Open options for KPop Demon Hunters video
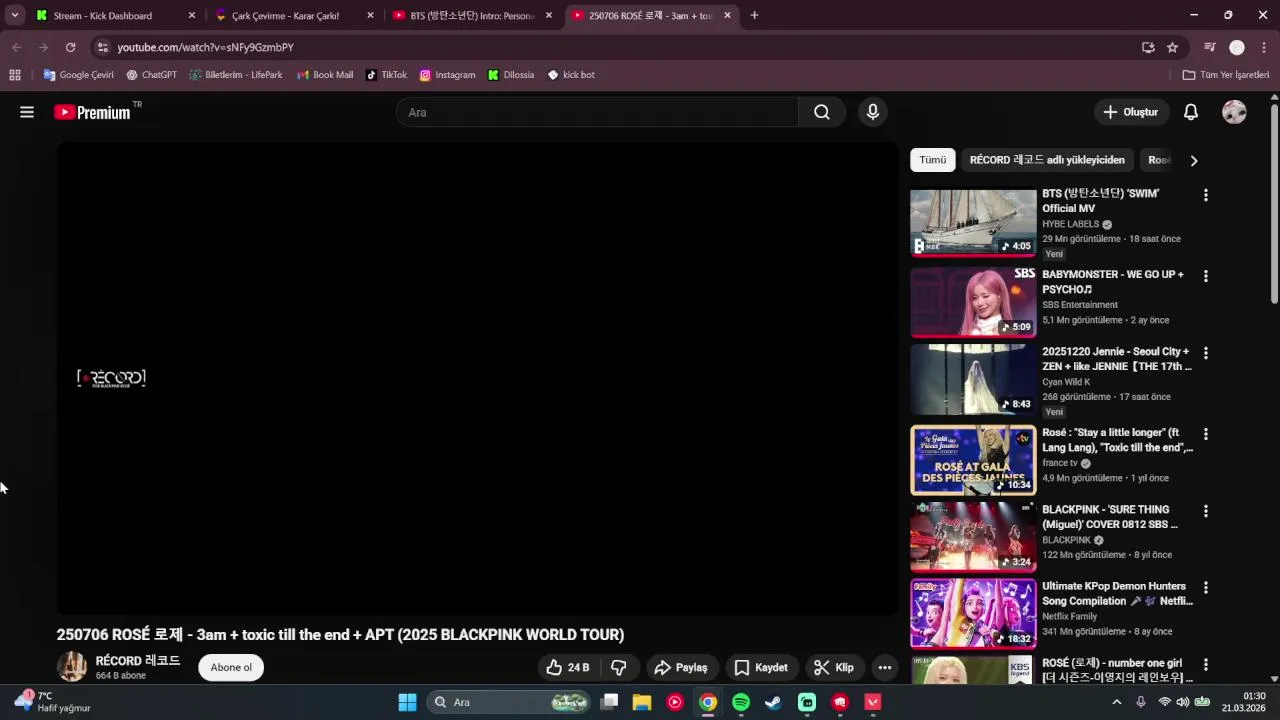 [1205, 588]
